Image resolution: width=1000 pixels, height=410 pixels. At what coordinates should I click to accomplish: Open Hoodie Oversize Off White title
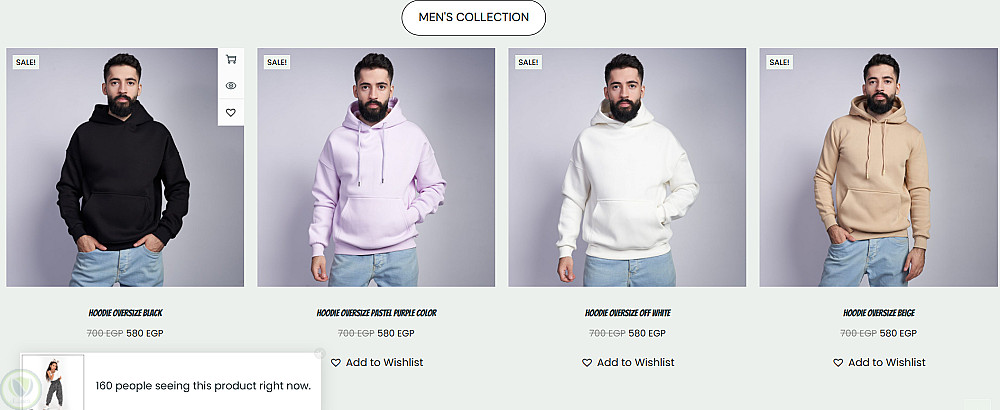point(628,313)
